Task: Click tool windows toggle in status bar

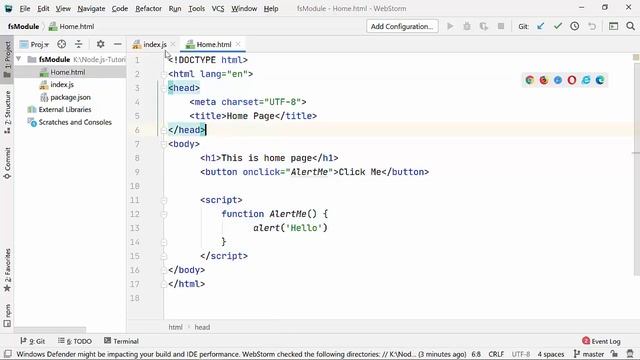Action: pos(7,354)
